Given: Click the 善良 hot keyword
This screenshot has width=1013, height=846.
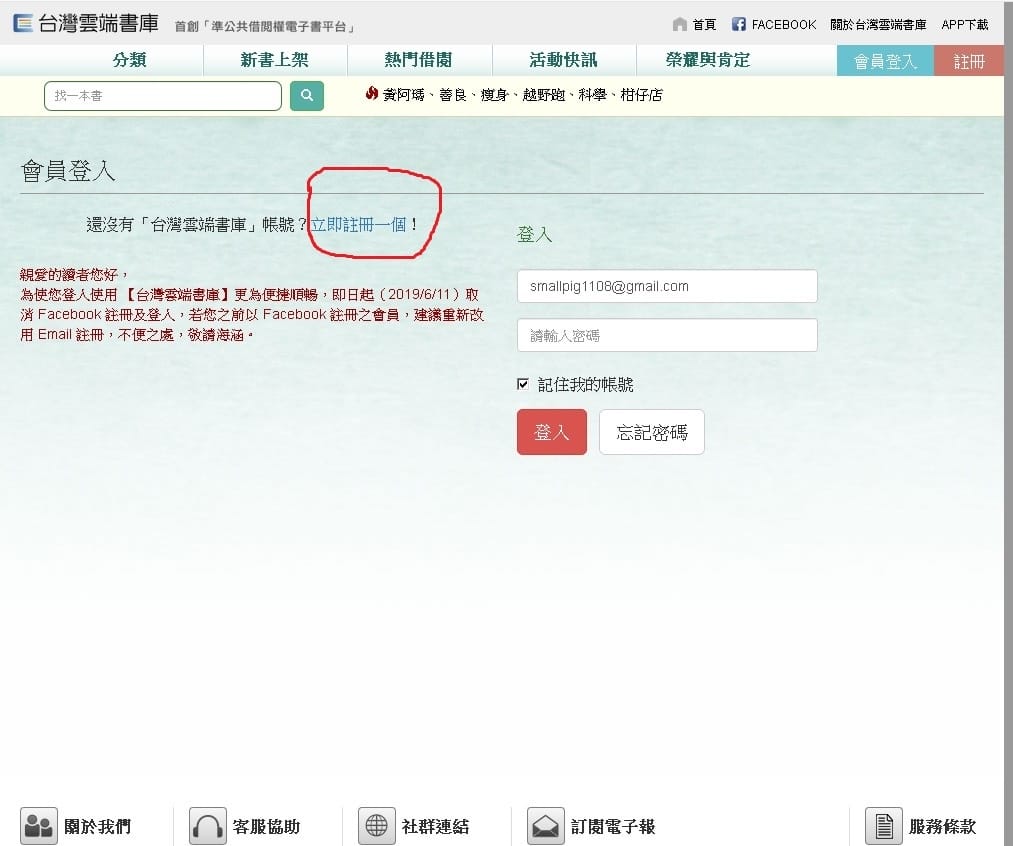Looking at the screenshot, I should click(453, 95).
